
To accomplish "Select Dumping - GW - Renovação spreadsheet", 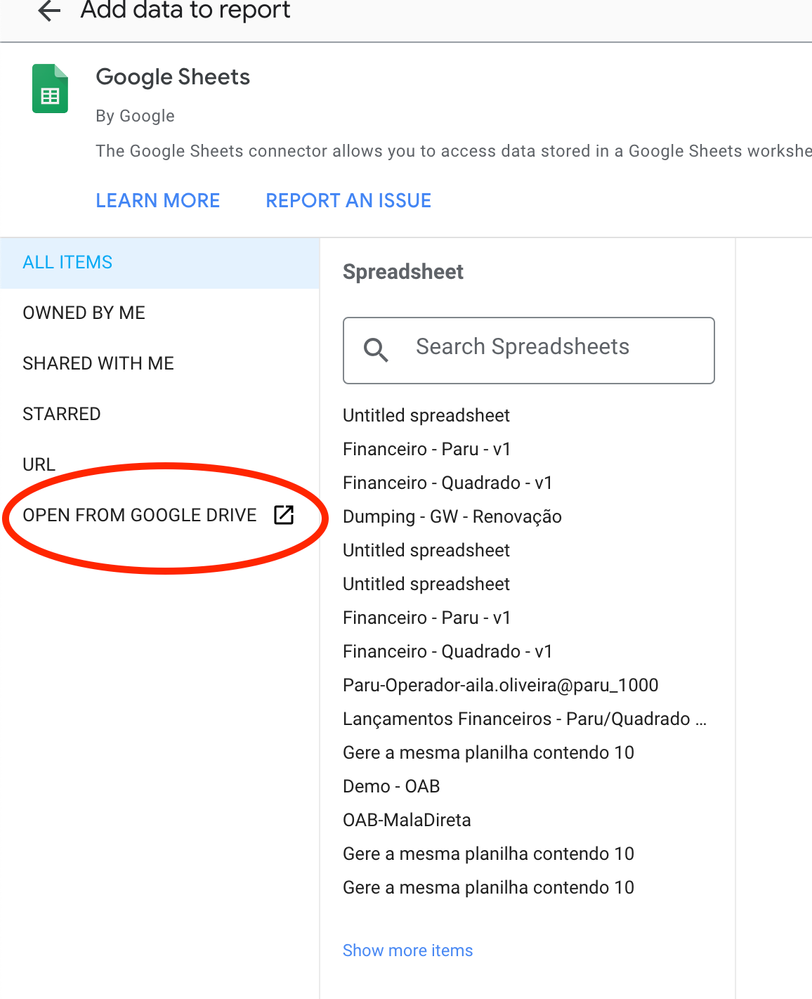I will pyautogui.click(x=452, y=517).
